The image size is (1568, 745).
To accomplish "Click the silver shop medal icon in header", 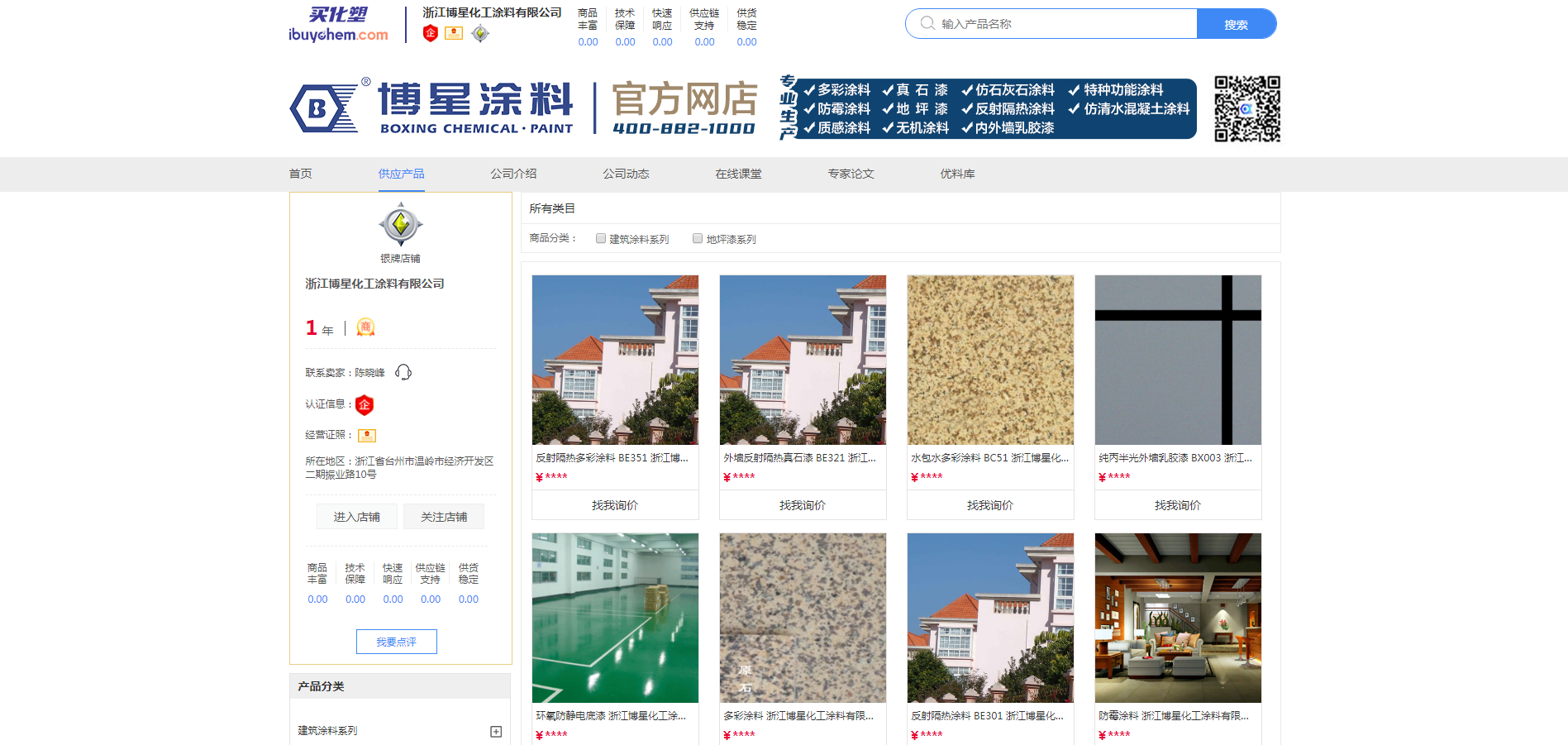I will point(480,33).
